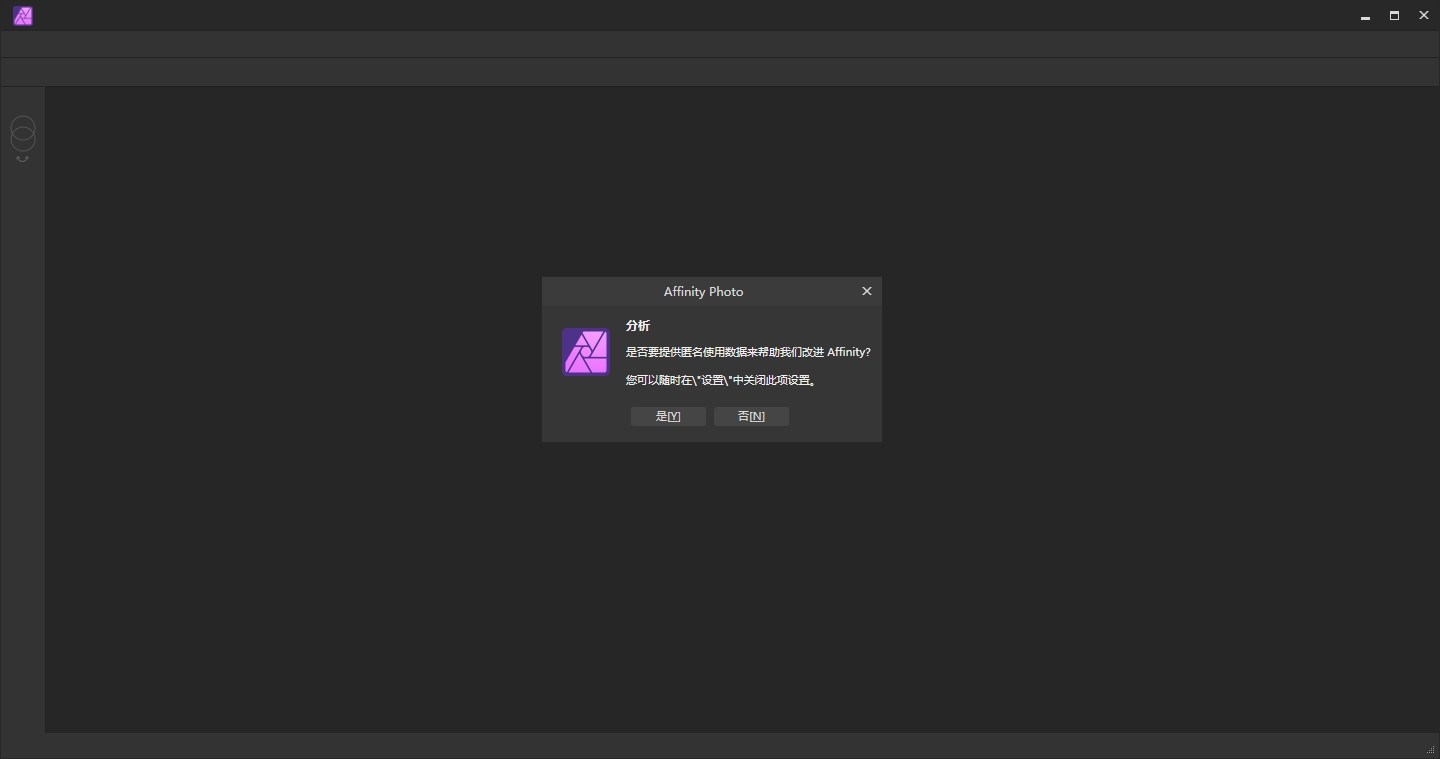
Task: Click the question '是否要提供匿名使用数据来帮助我们改进 Affinity?'
Action: coord(748,352)
